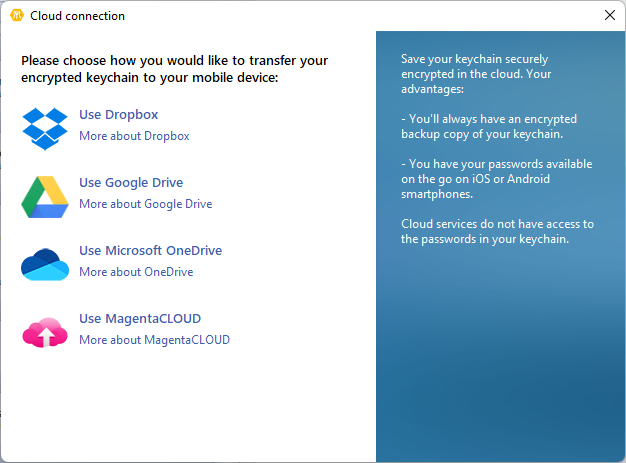The height and width of the screenshot is (463, 626).
Task: Pick Use Microsoft OneDrive
Action: pyautogui.click(x=150, y=251)
